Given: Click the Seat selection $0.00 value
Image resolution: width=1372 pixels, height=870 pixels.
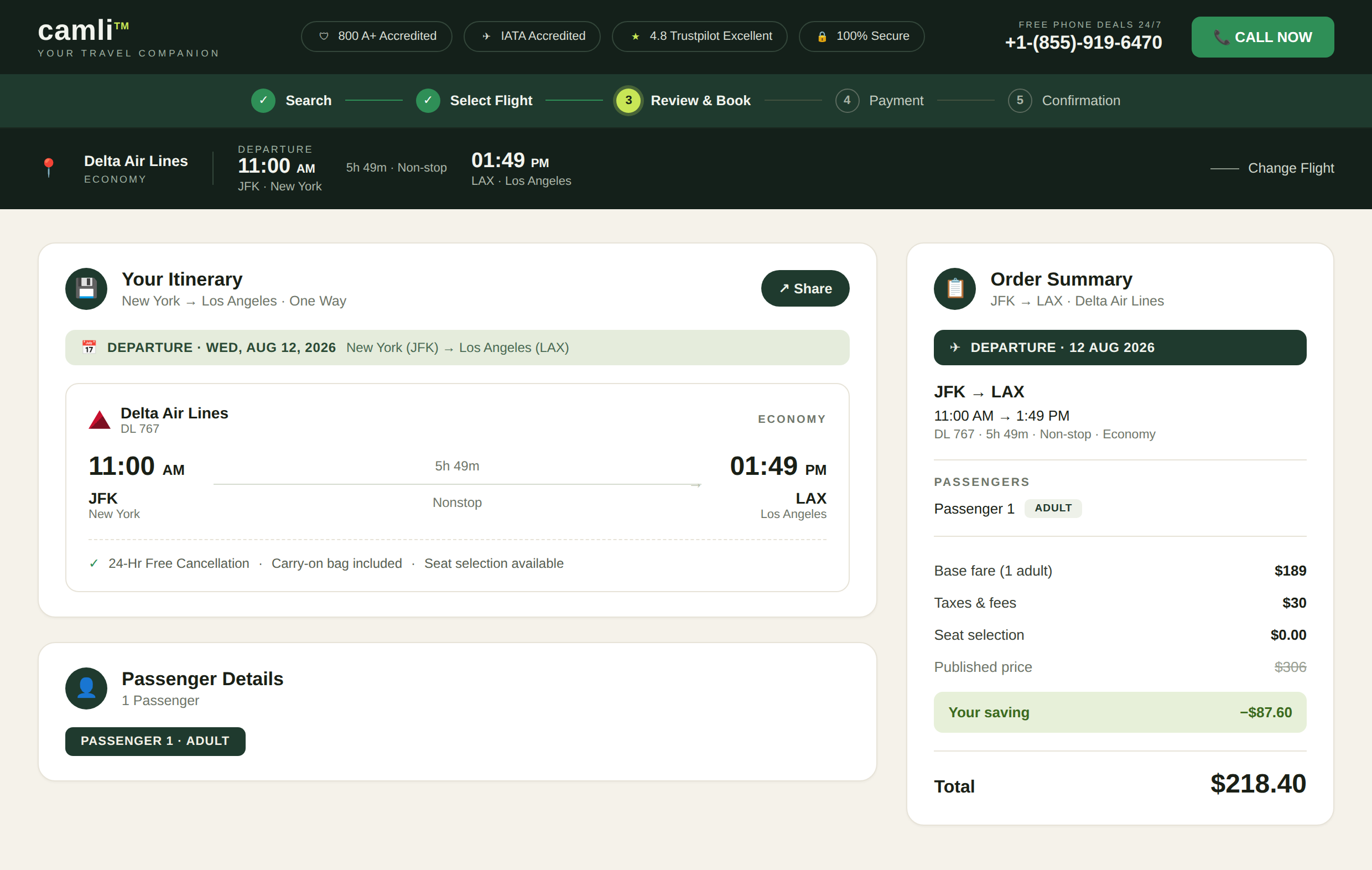Looking at the screenshot, I should 1288,635.
